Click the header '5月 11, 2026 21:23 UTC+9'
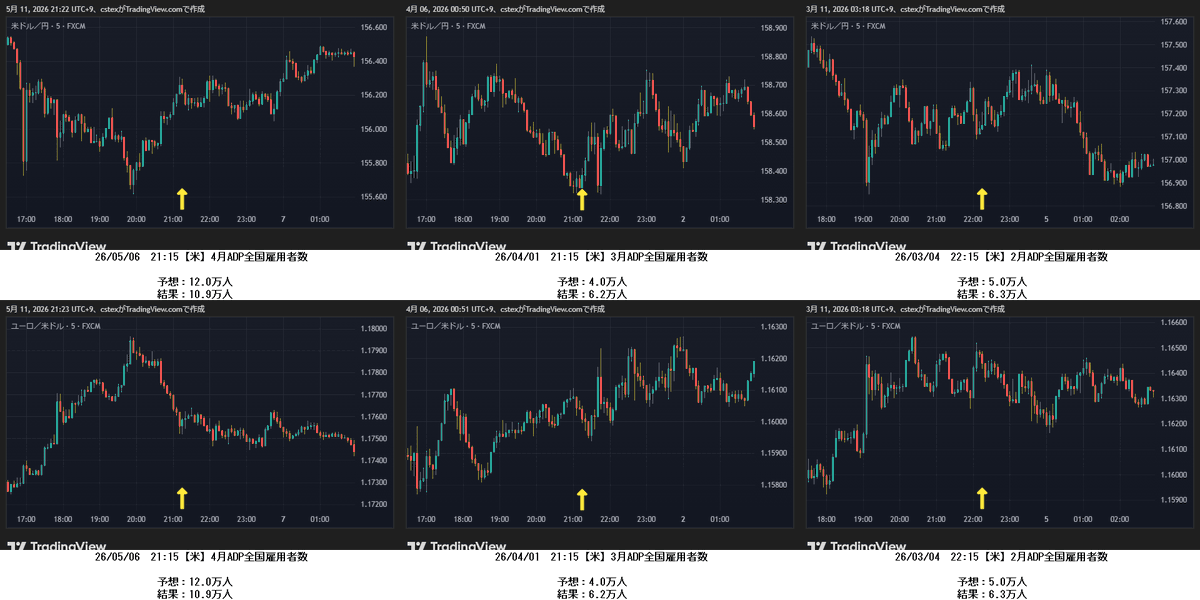 tap(48, 309)
